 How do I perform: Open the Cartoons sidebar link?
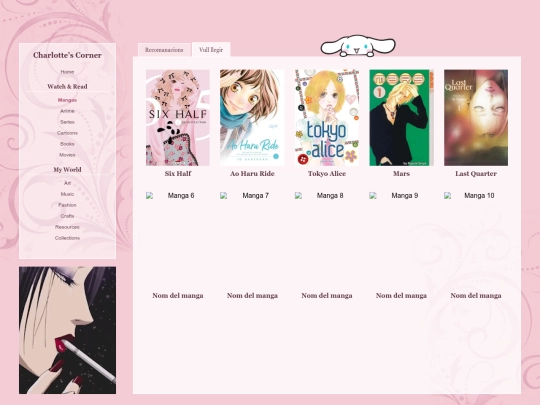(x=67, y=133)
